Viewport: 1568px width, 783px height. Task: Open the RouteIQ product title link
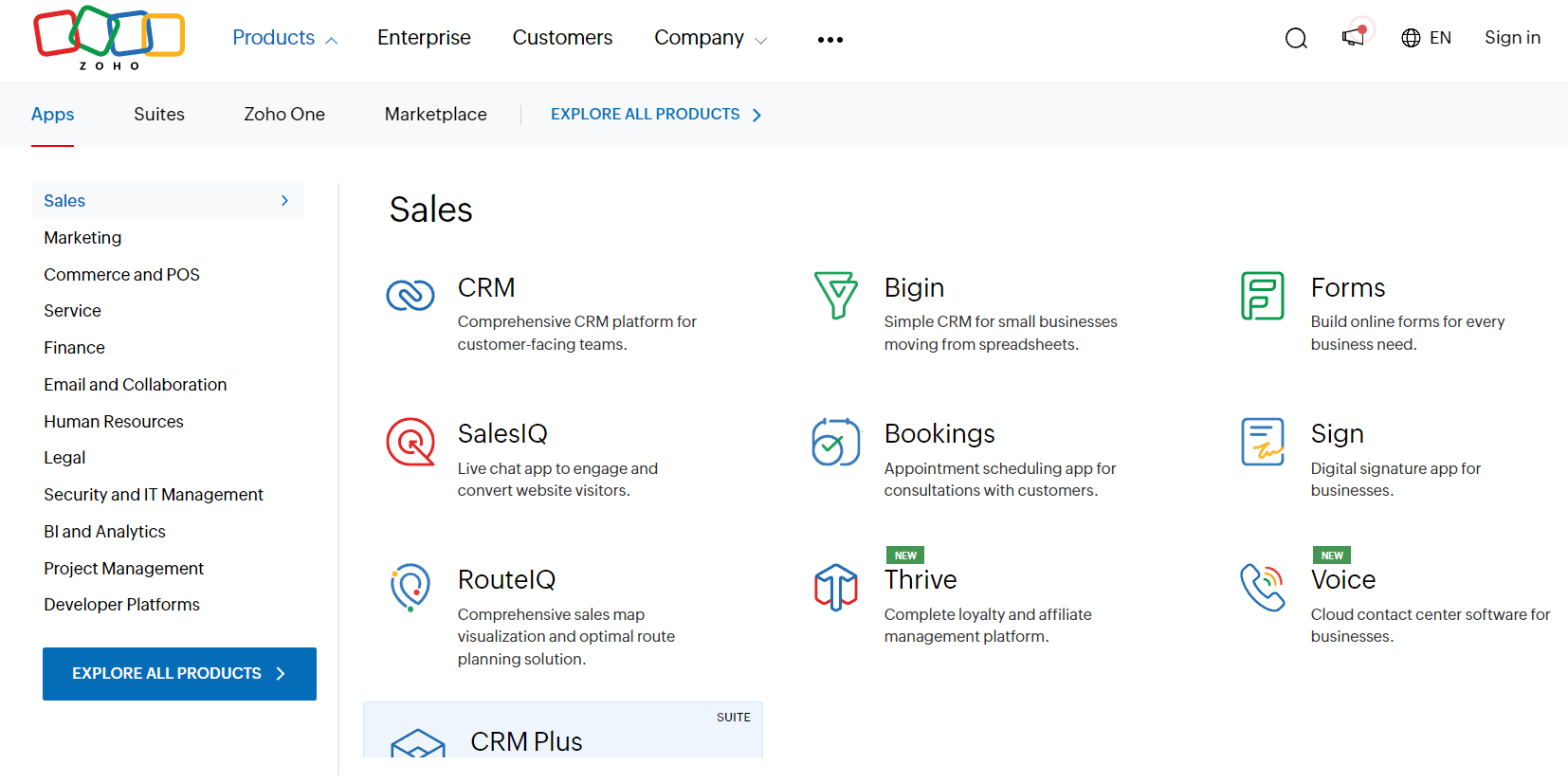(x=506, y=579)
